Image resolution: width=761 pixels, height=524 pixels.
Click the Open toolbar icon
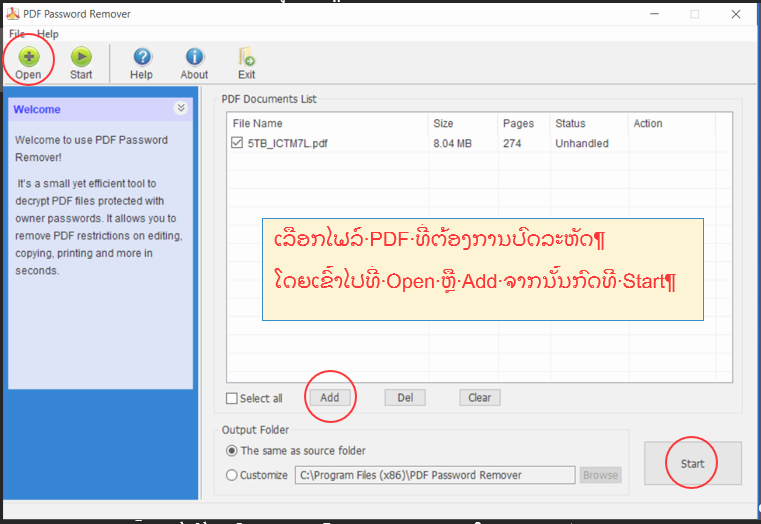pos(28,58)
